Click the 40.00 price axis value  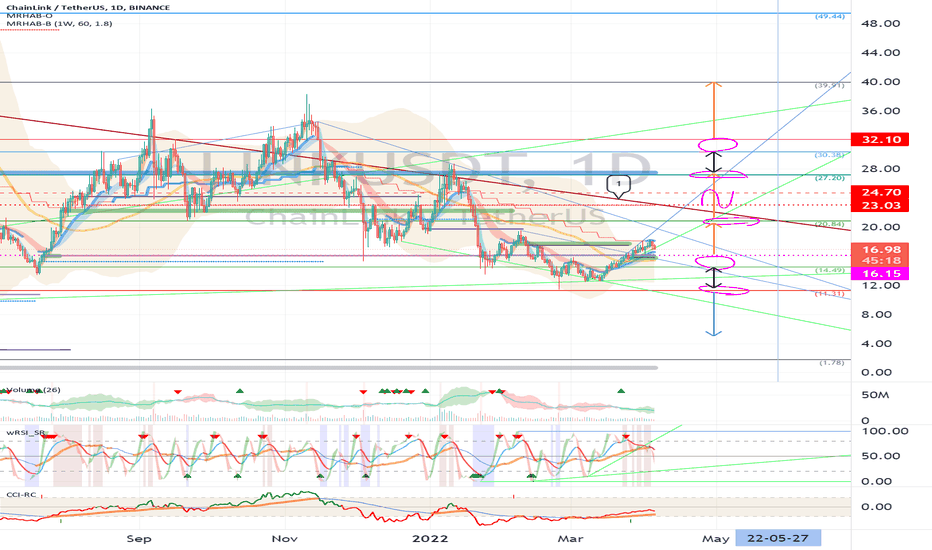point(880,81)
